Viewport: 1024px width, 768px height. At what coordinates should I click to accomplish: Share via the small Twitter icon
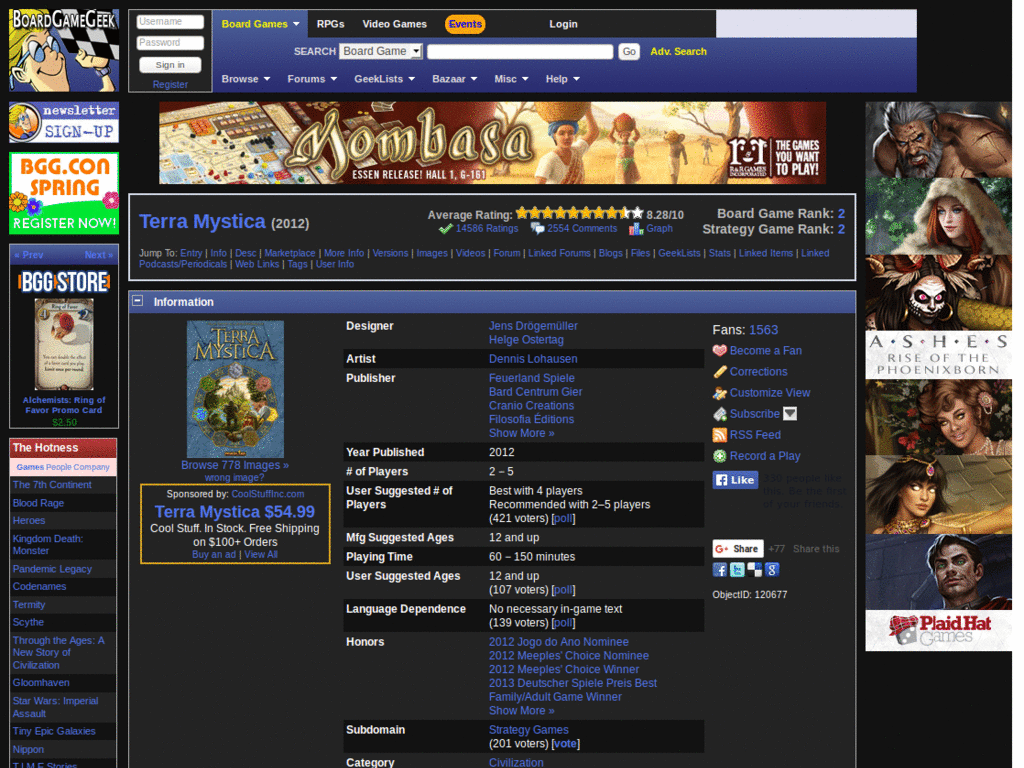[x=737, y=569]
